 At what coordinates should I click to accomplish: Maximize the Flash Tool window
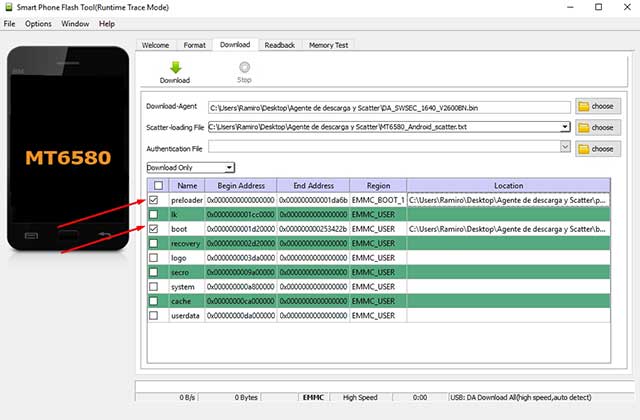tap(598, 7)
